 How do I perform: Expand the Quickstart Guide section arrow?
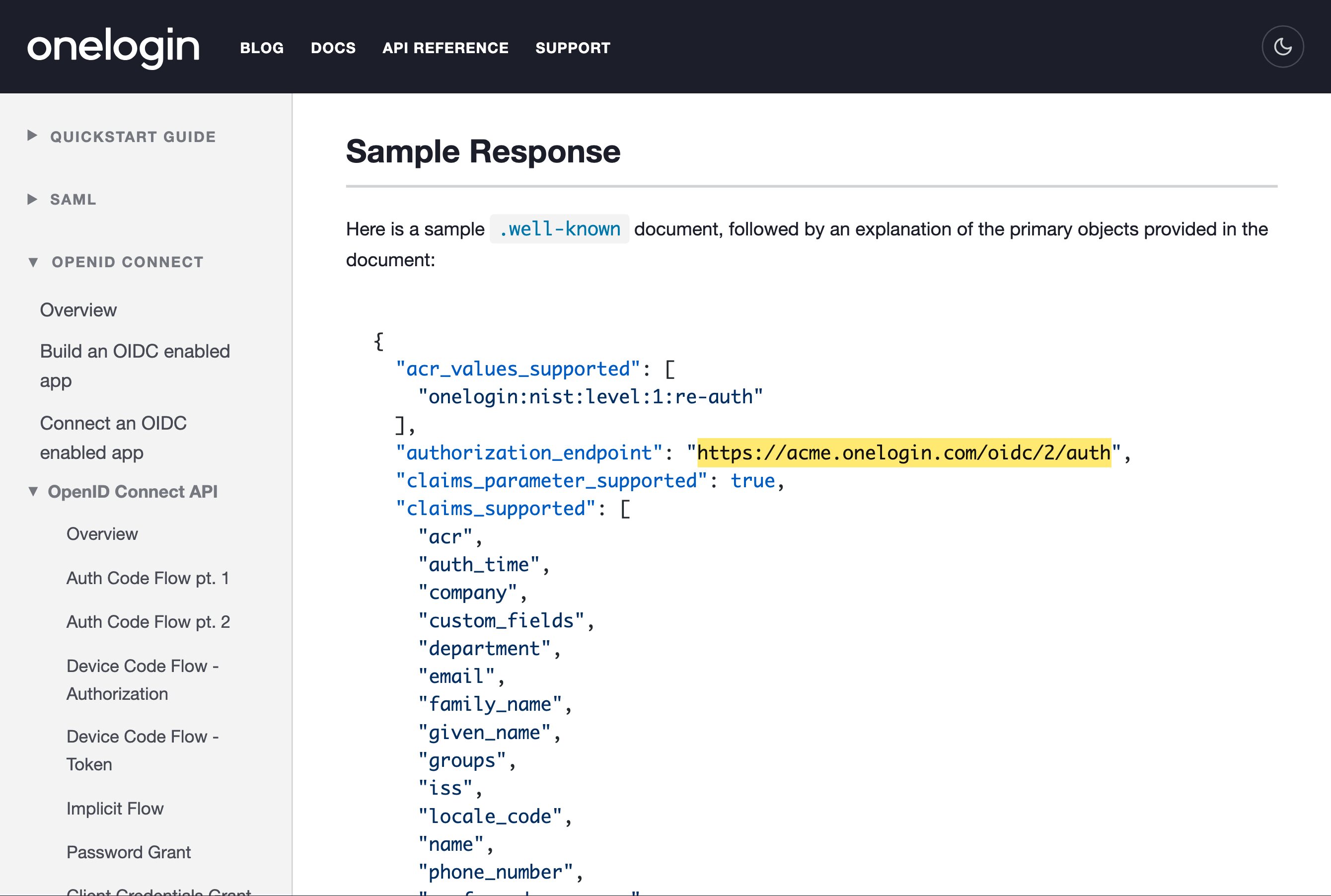point(33,136)
